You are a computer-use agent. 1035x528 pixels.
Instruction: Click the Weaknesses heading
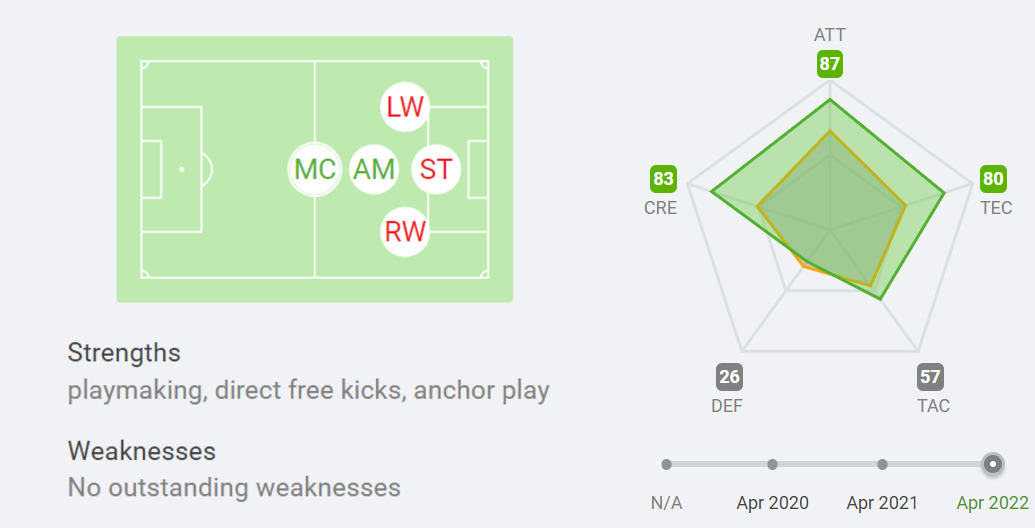pos(142,451)
